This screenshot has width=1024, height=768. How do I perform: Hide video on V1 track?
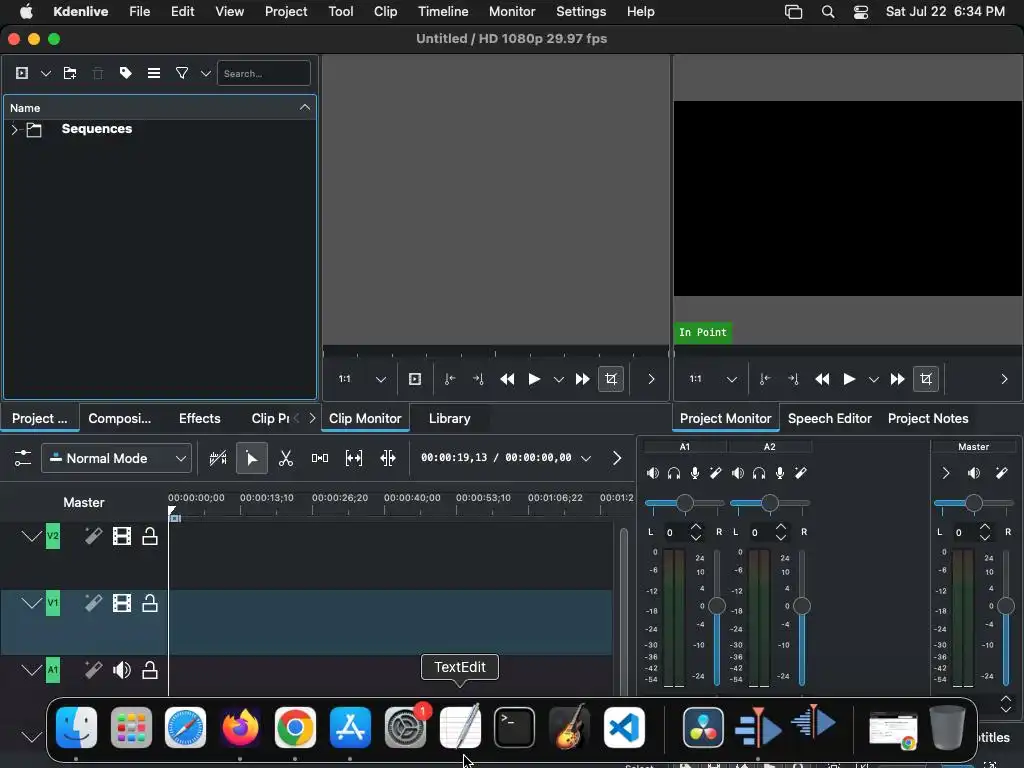point(121,603)
